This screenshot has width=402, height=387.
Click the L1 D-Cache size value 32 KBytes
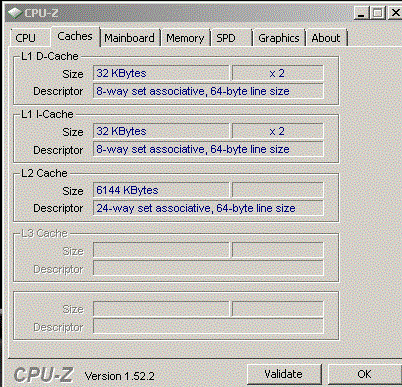[x=161, y=73]
